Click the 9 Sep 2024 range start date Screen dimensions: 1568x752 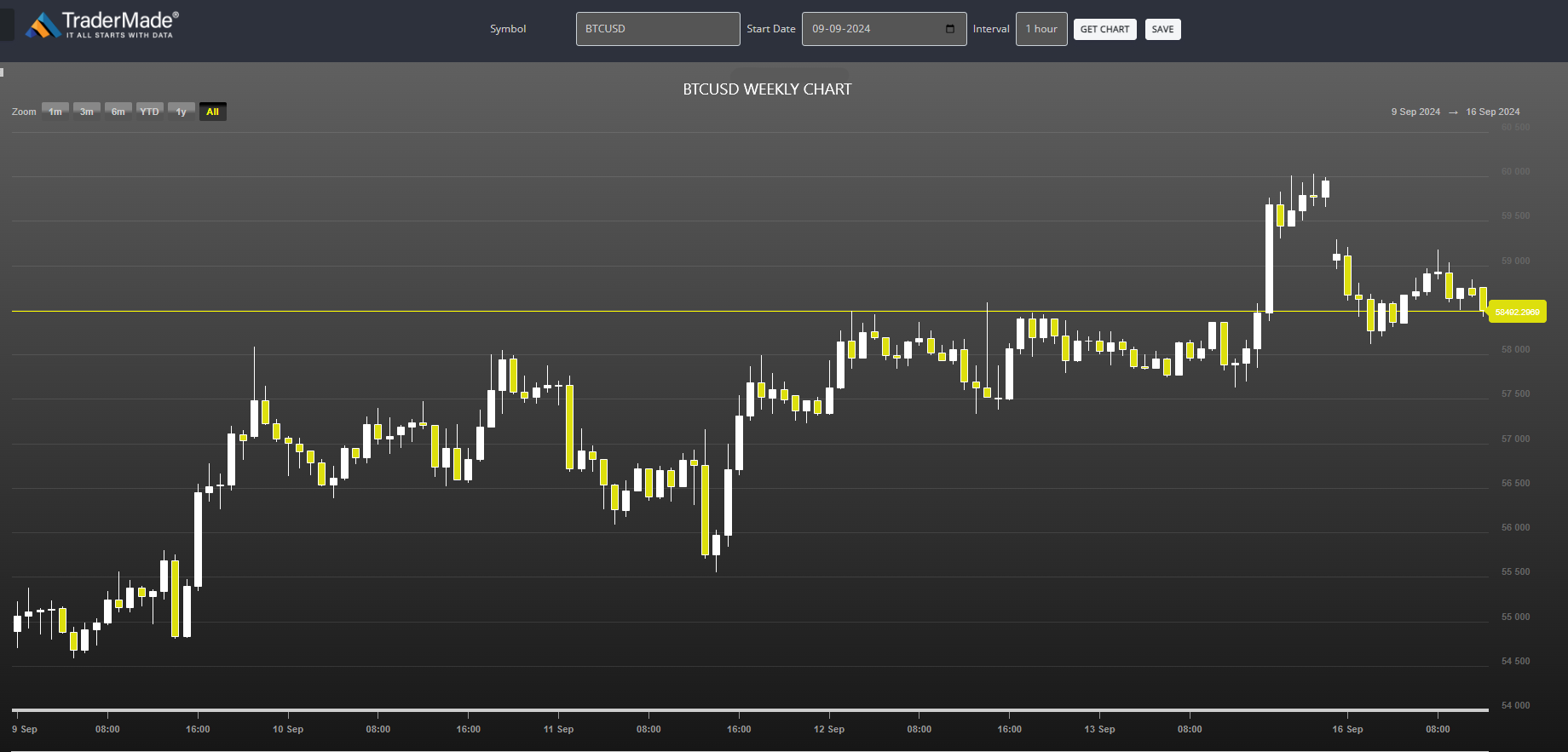pos(1415,112)
